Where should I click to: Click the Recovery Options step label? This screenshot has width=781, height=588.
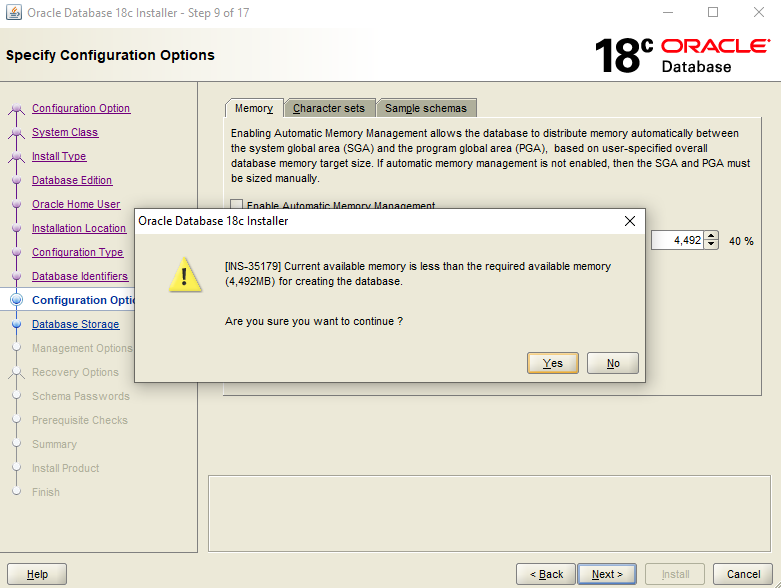pyautogui.click(x=75, y=372)
